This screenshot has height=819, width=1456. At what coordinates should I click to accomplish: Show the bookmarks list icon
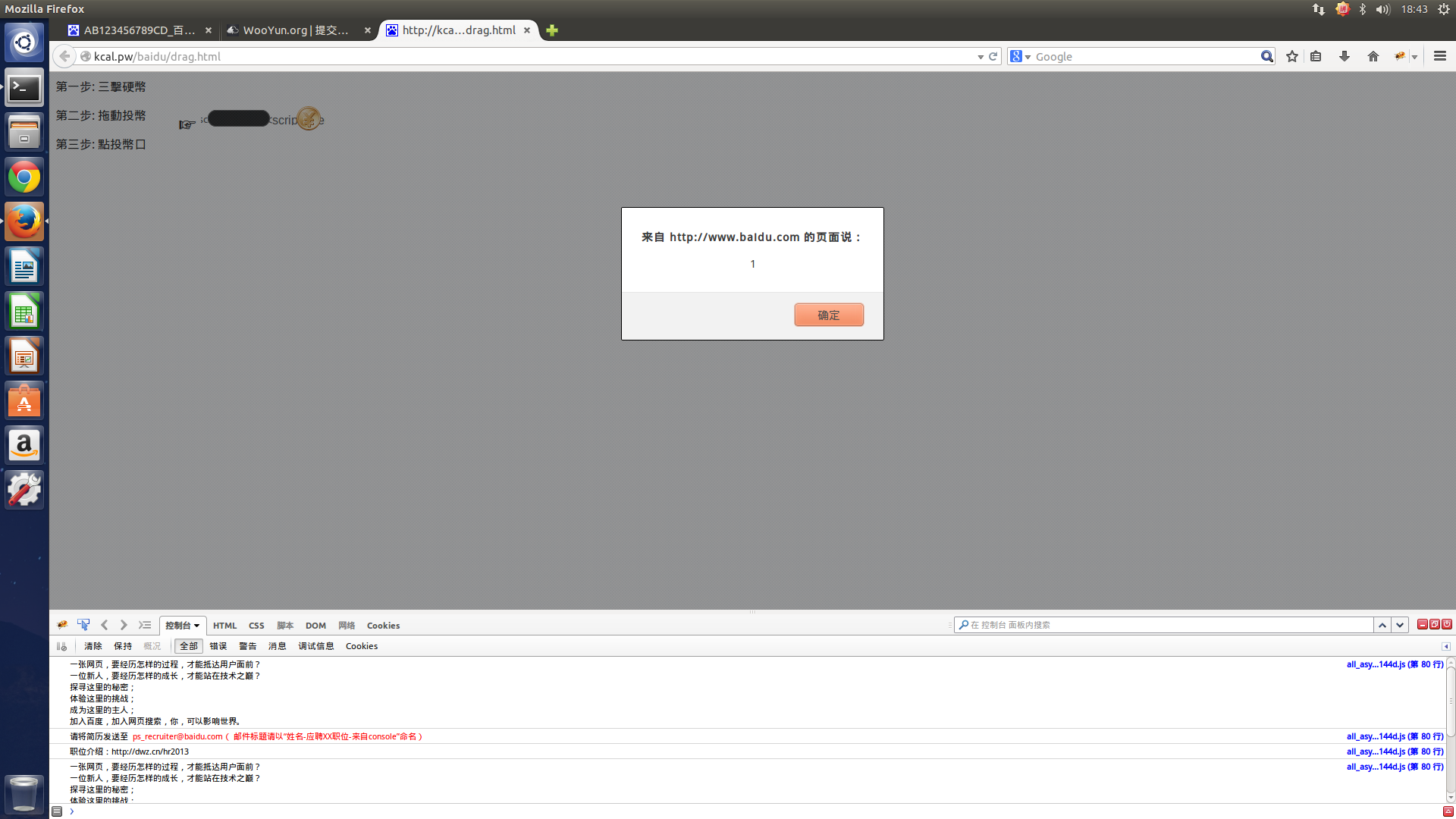1316,56
